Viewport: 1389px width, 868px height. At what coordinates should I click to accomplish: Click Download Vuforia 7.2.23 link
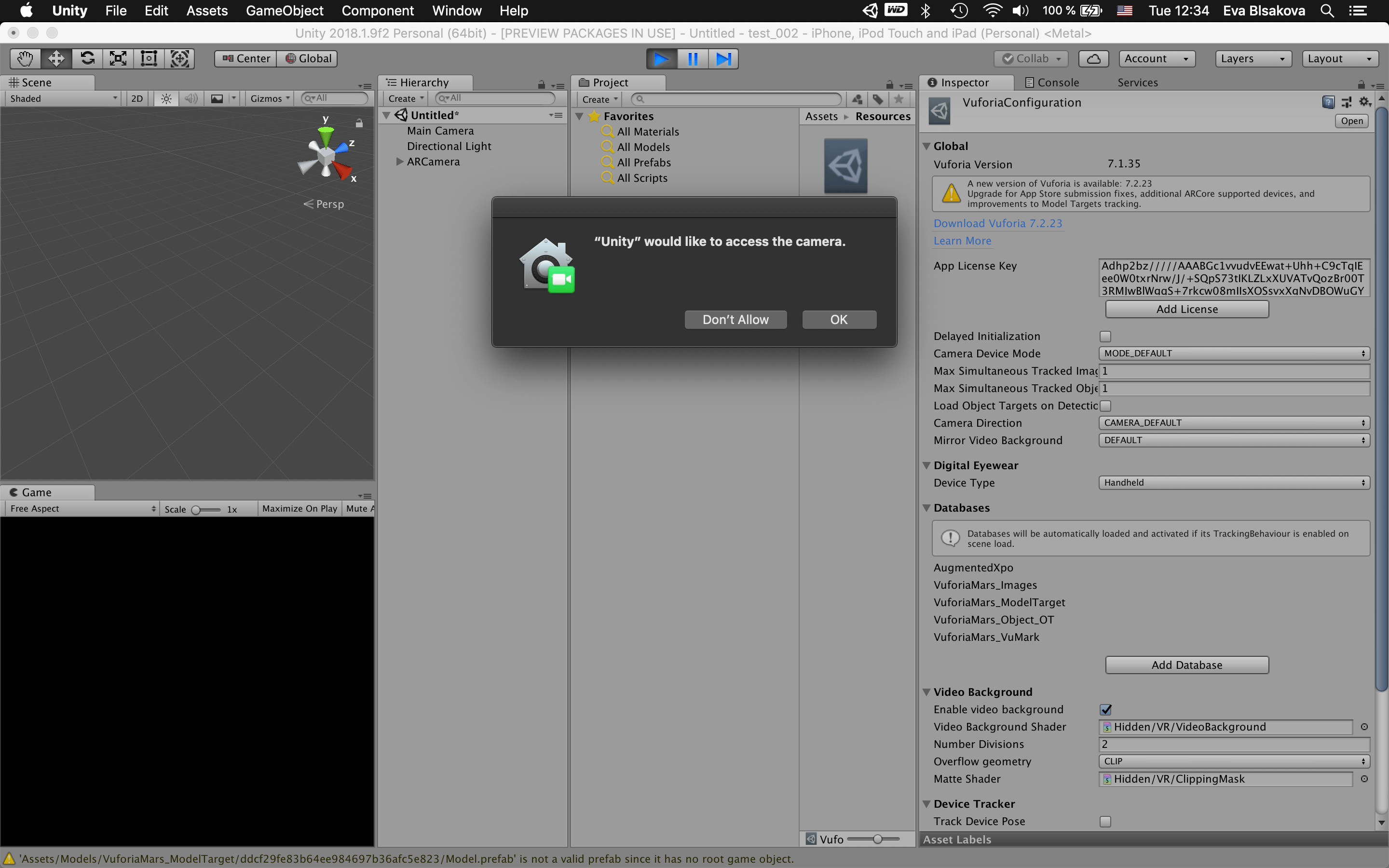997,223
